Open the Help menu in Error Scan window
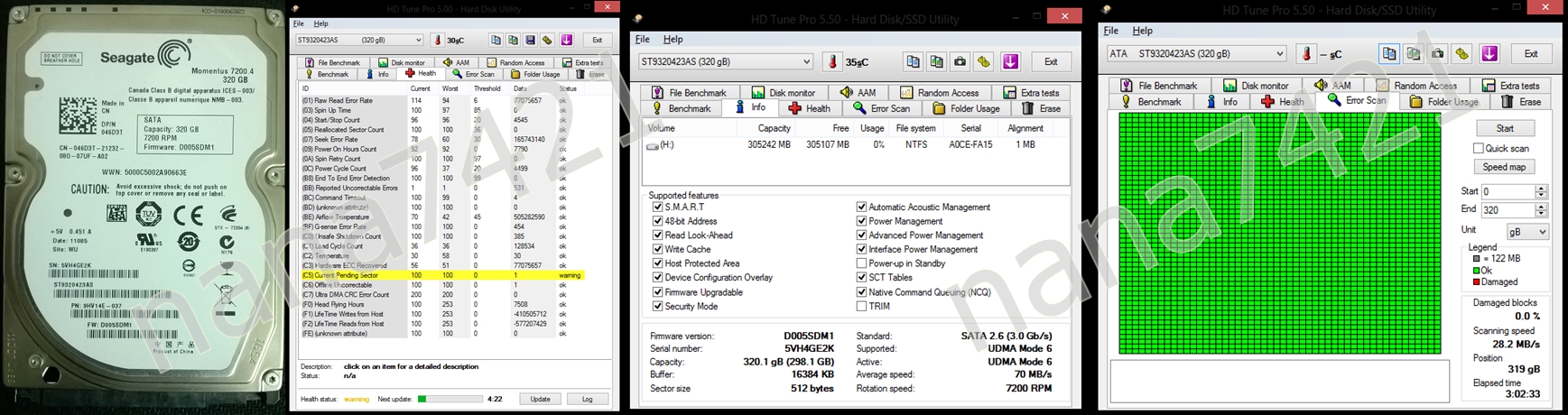 pos(1142,31)
